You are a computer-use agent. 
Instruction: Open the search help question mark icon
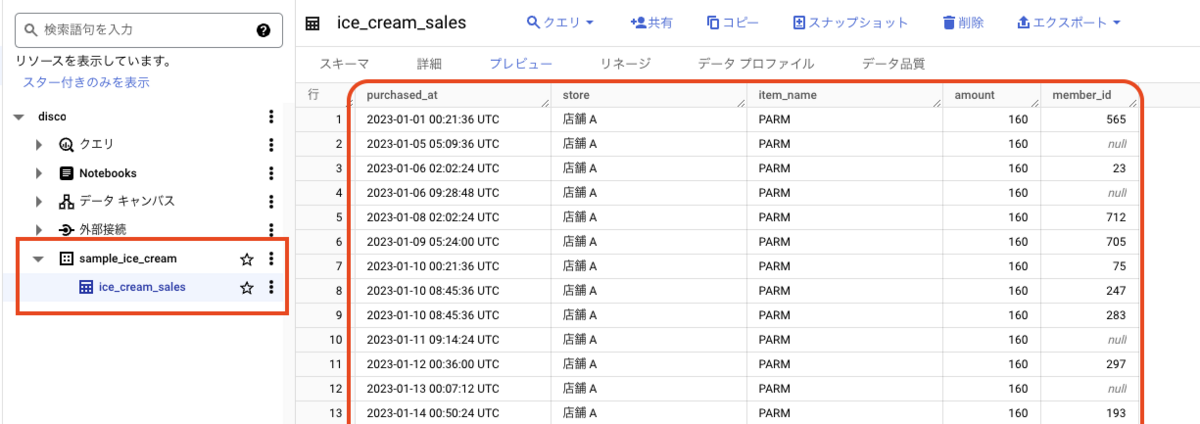[263, 30]
